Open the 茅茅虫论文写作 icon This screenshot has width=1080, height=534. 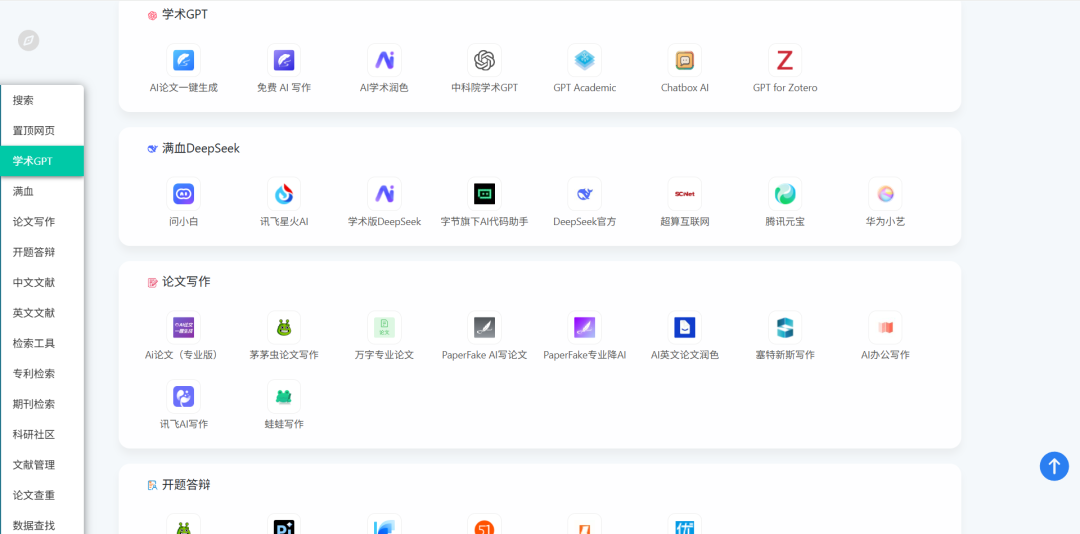pos(284,327)
